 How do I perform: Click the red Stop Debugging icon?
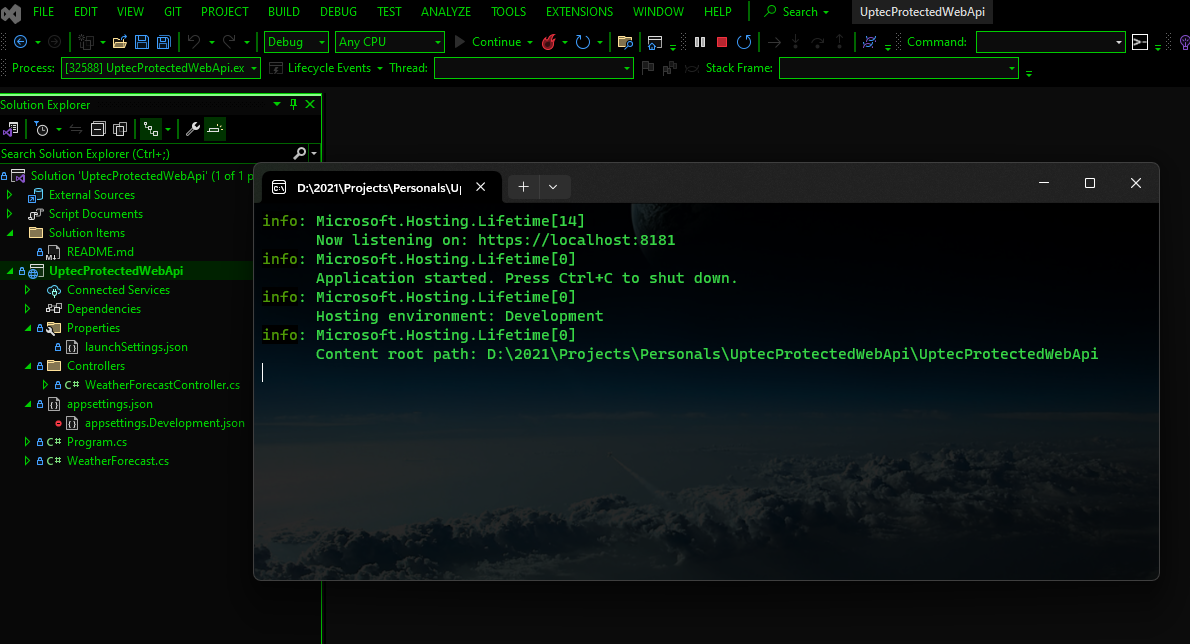721,42
